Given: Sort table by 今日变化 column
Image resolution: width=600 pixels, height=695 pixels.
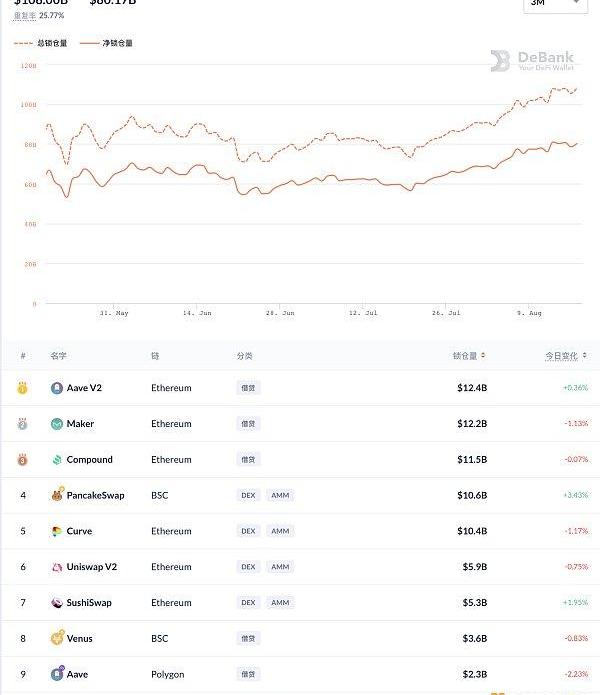Looking at the screenshot, I should pos(565,355).
